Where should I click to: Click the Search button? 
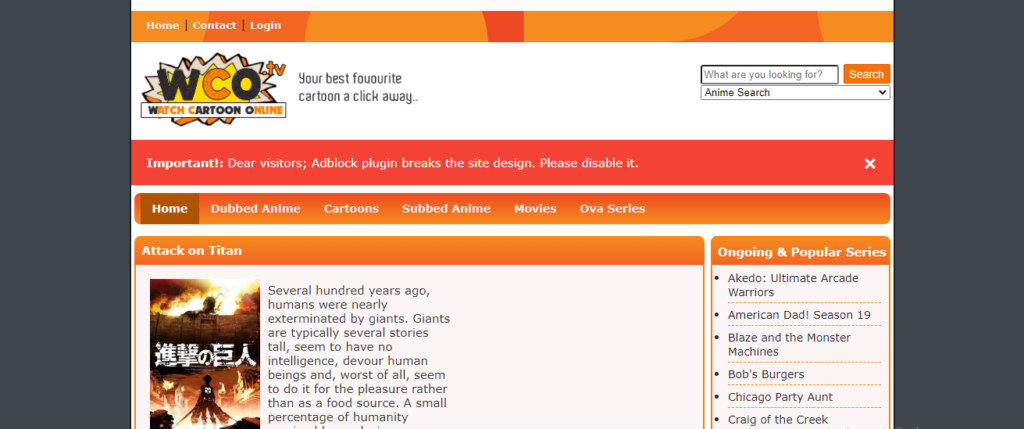tap(866, 74)
